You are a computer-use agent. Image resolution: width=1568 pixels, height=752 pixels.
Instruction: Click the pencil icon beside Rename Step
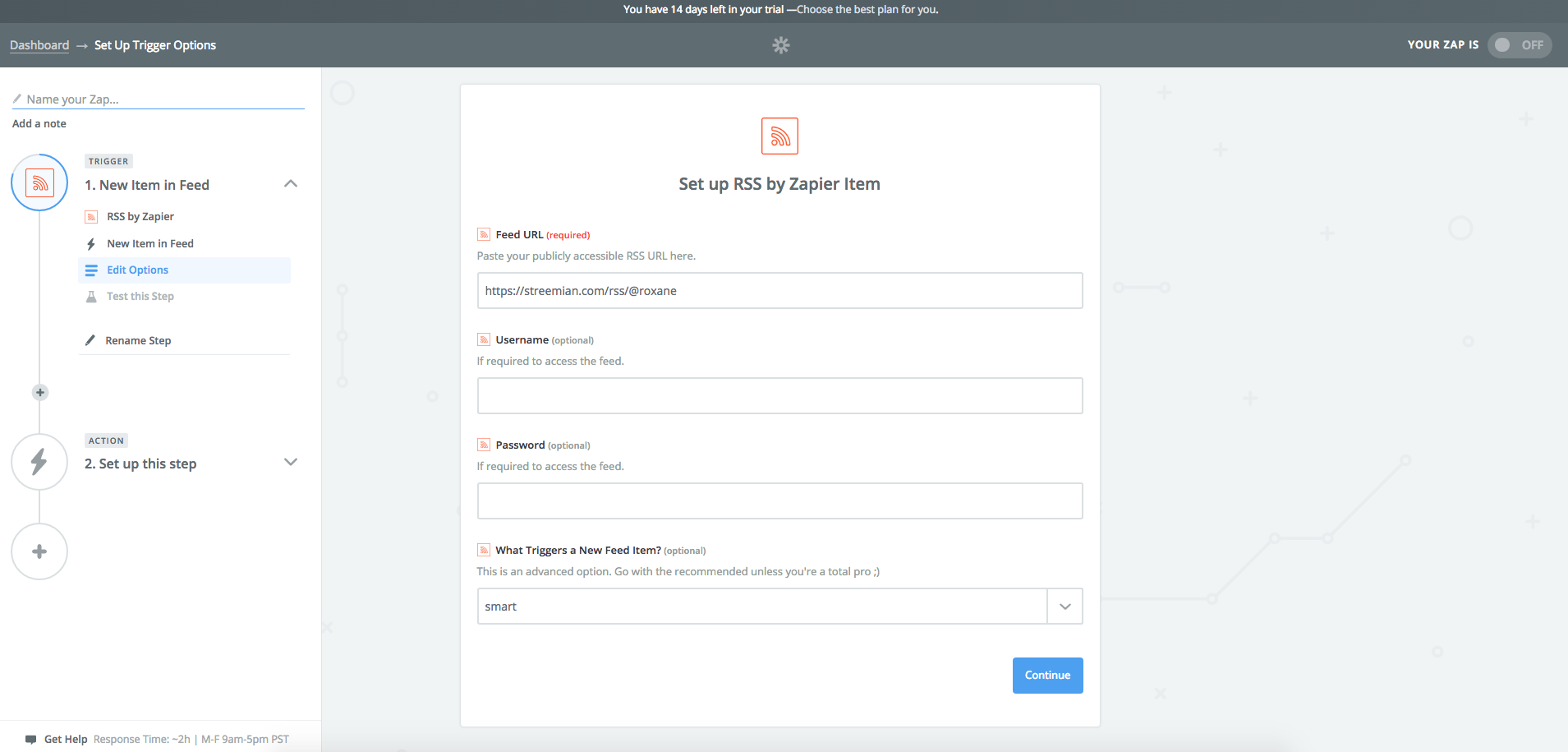click(x=90, y=340)
